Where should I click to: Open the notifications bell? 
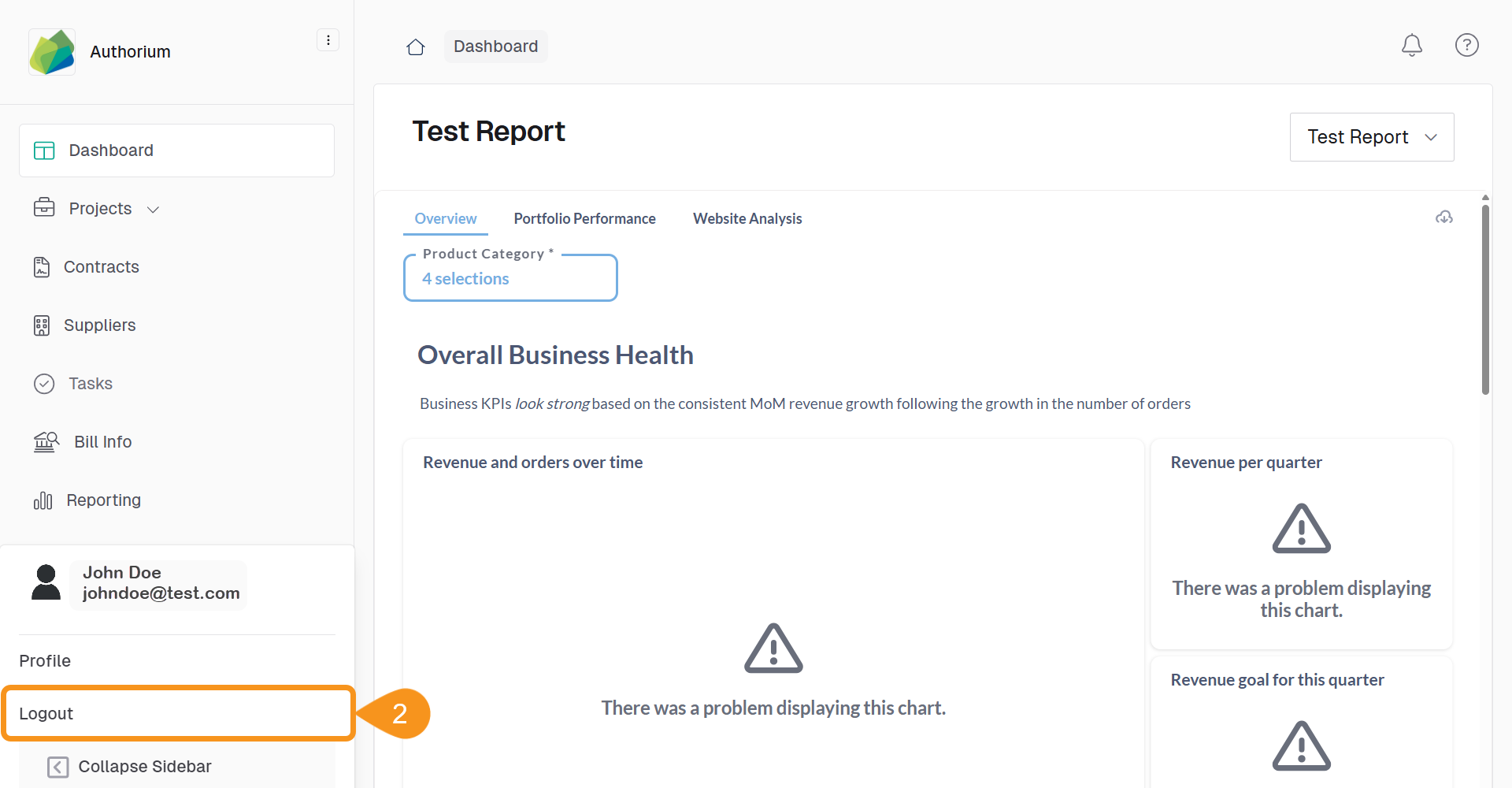tap(1411, 46)
